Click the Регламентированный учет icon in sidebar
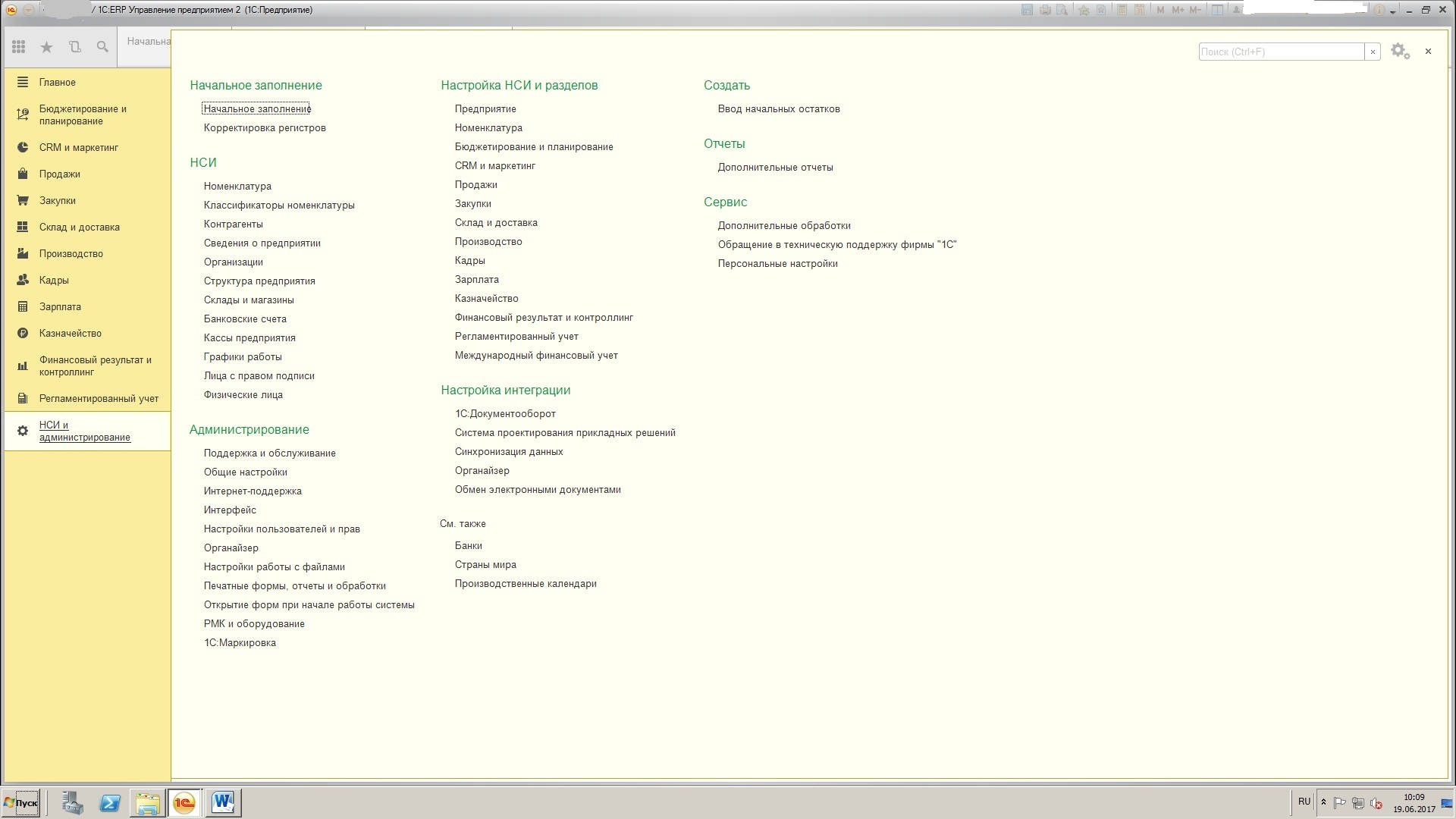 tap(23, 398)
